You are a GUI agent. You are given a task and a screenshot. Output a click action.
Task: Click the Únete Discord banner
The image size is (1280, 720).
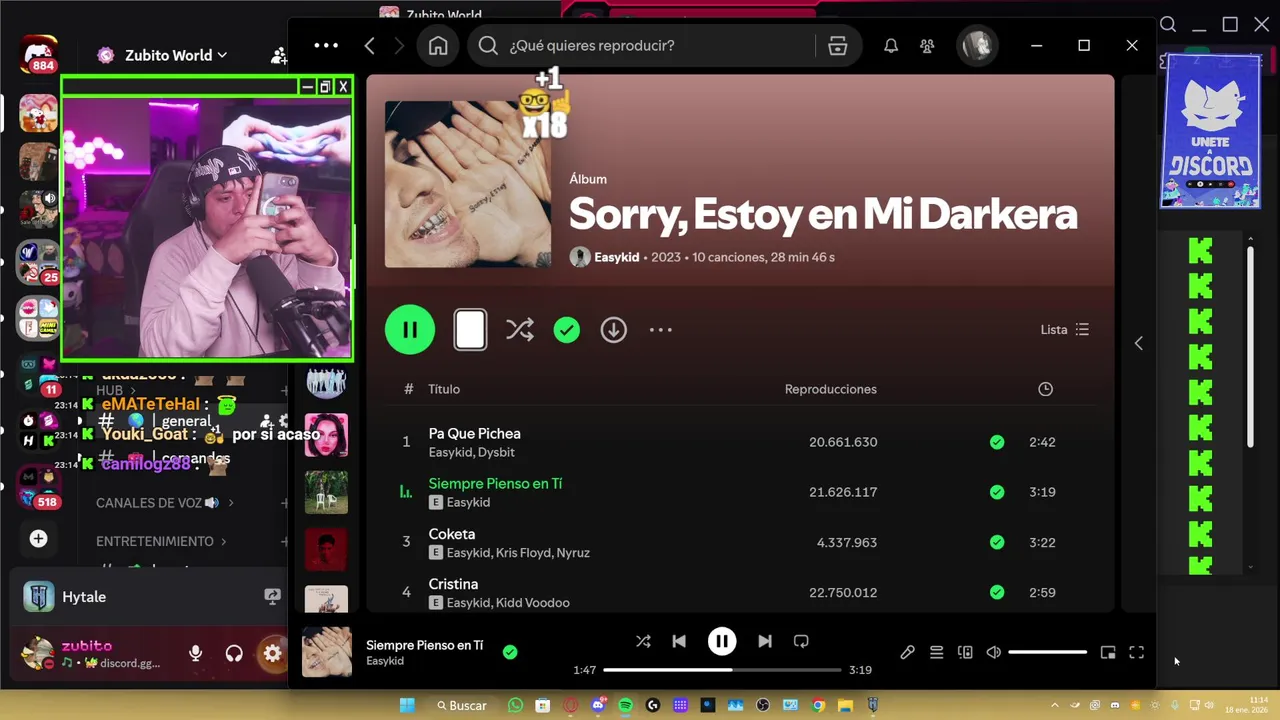[1211, 131]
